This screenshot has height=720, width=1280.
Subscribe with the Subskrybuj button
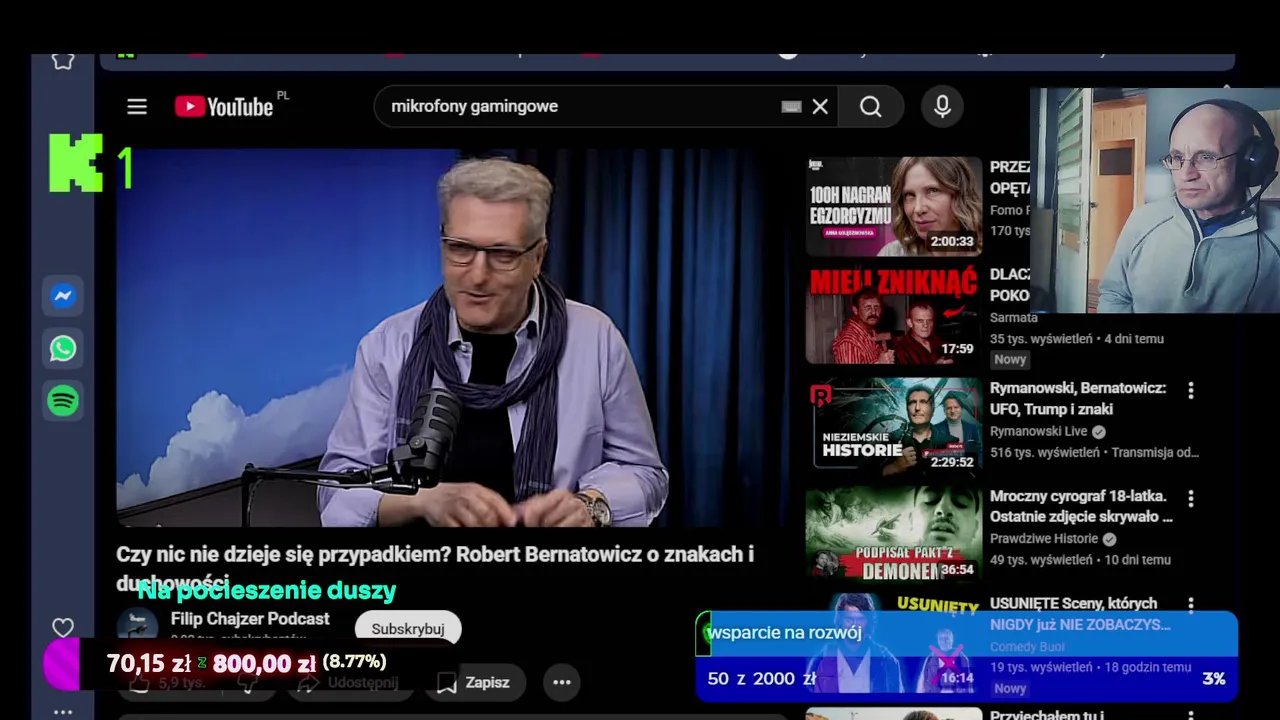click(408, 629)
